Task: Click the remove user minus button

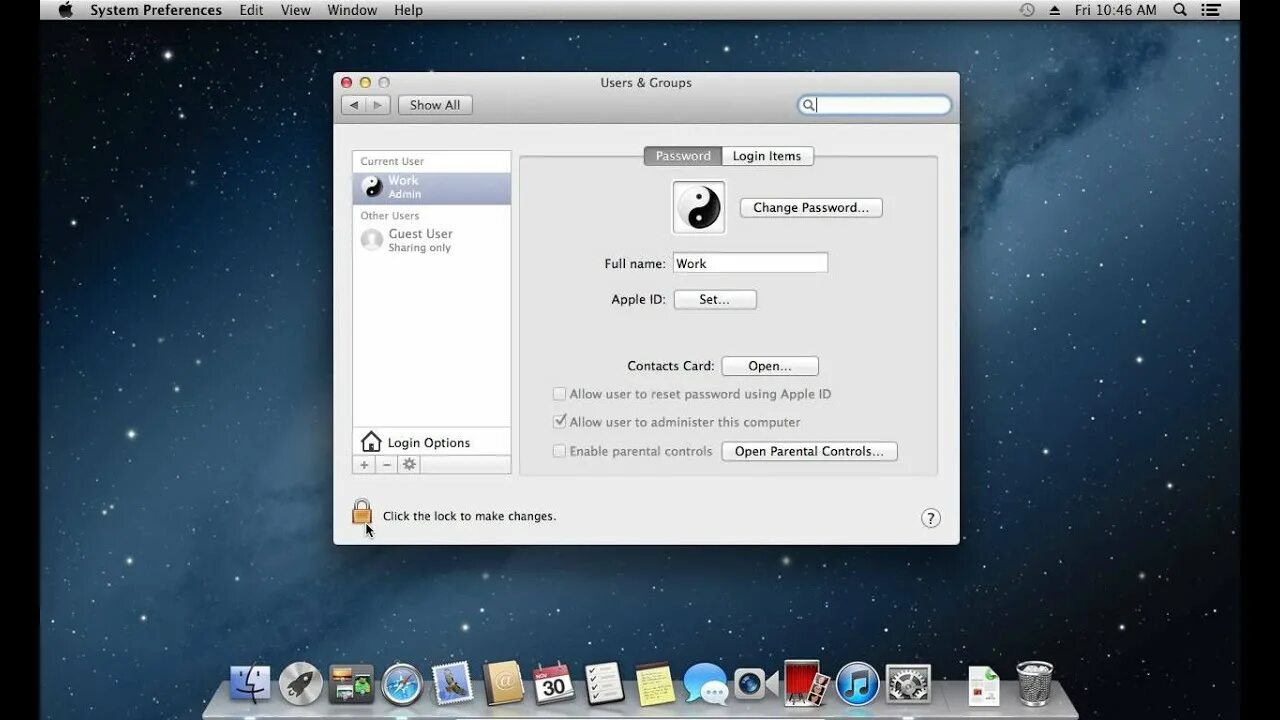Action: [x=387, y=465]
